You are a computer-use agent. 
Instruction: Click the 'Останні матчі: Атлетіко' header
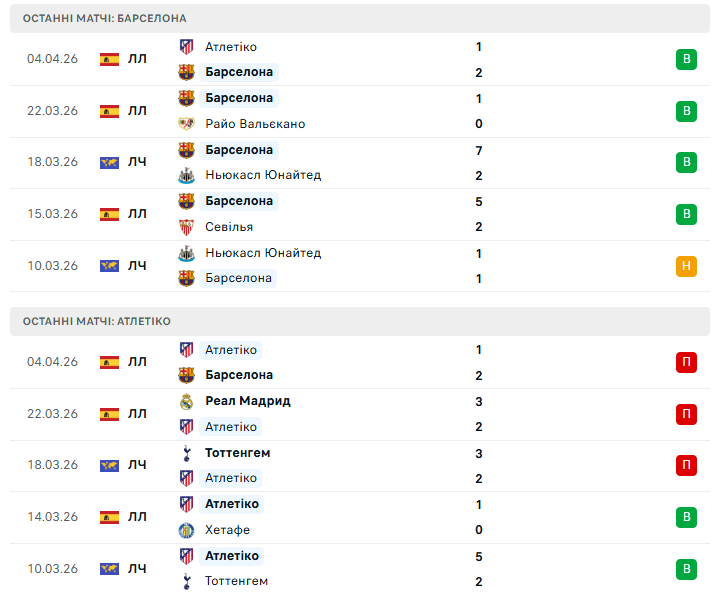point(96,321)
